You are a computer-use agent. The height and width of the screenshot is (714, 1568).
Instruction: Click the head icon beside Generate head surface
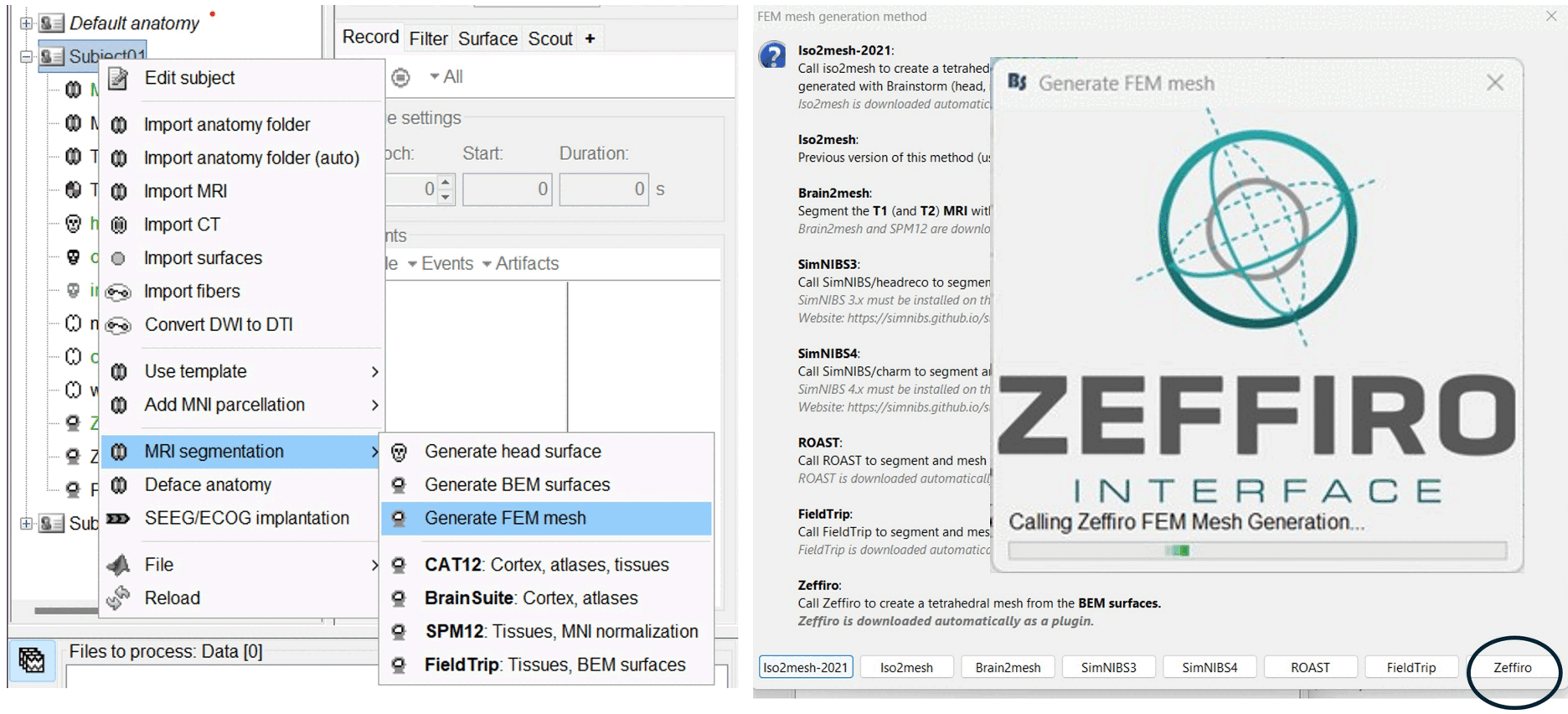(x=400, y=453)
